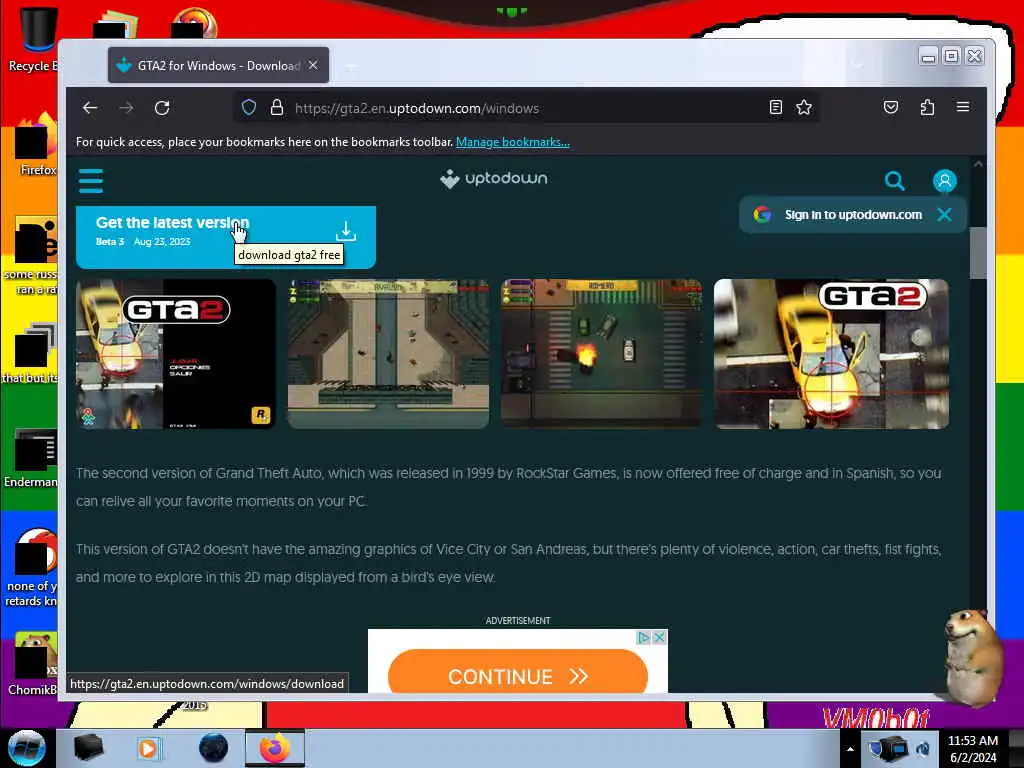Select the Enderman desktop icon
The image size is (1024, 768).
[31, 458]
